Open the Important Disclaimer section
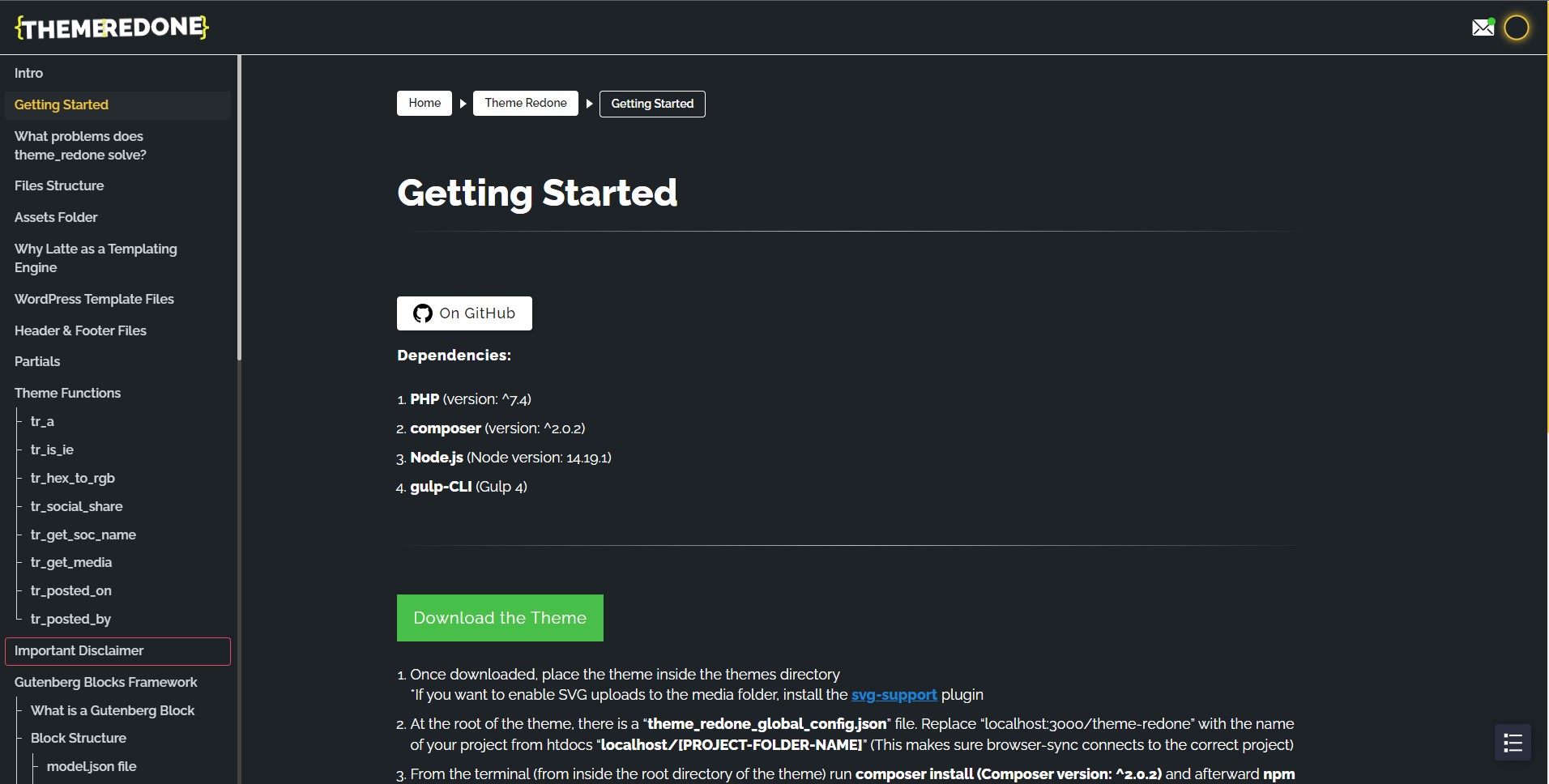The height and width of the screenshot is (784, 1549). pyautogui.click(x=79, y=650)
